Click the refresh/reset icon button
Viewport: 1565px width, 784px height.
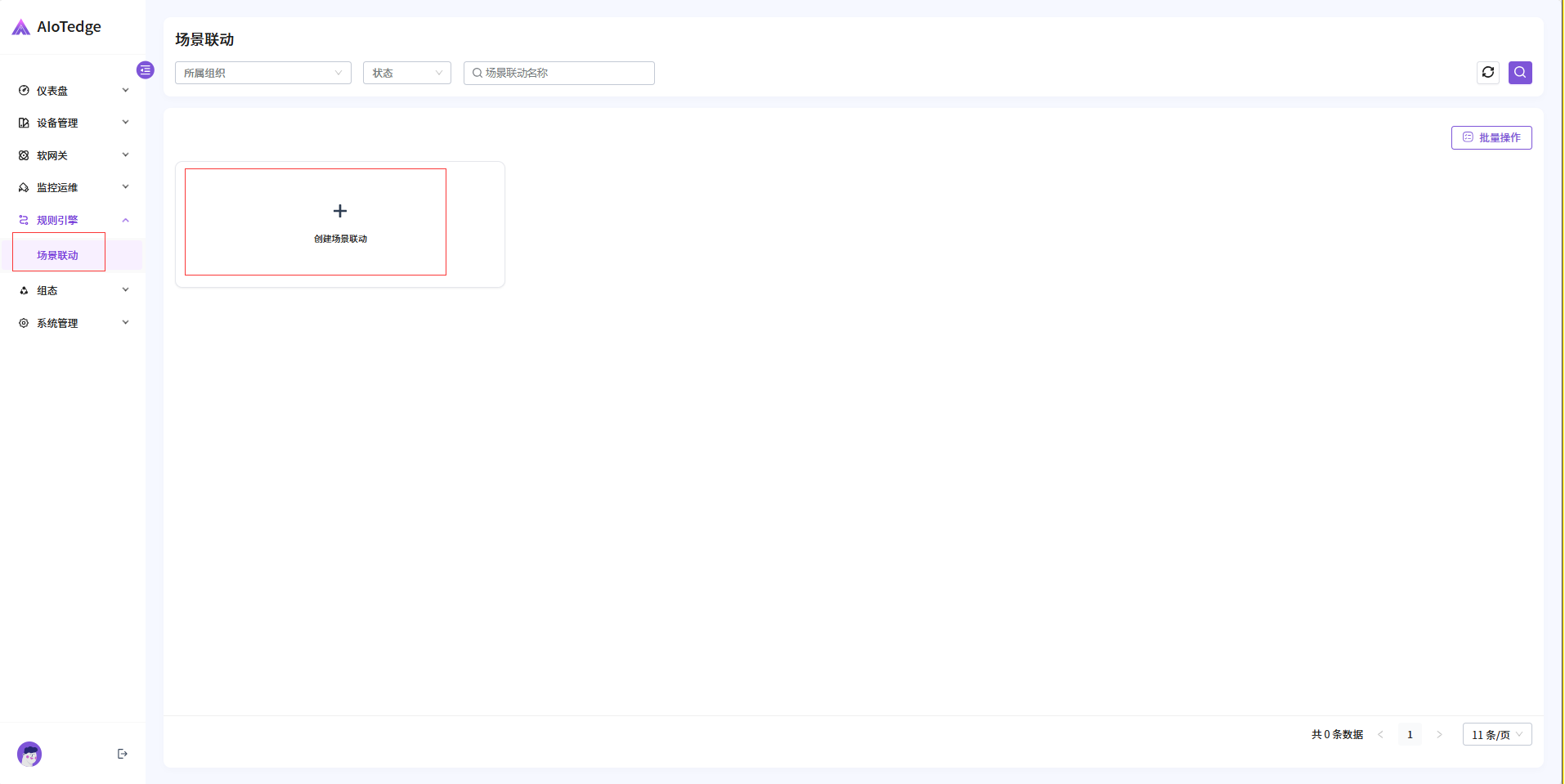(x=1488, y=73)
